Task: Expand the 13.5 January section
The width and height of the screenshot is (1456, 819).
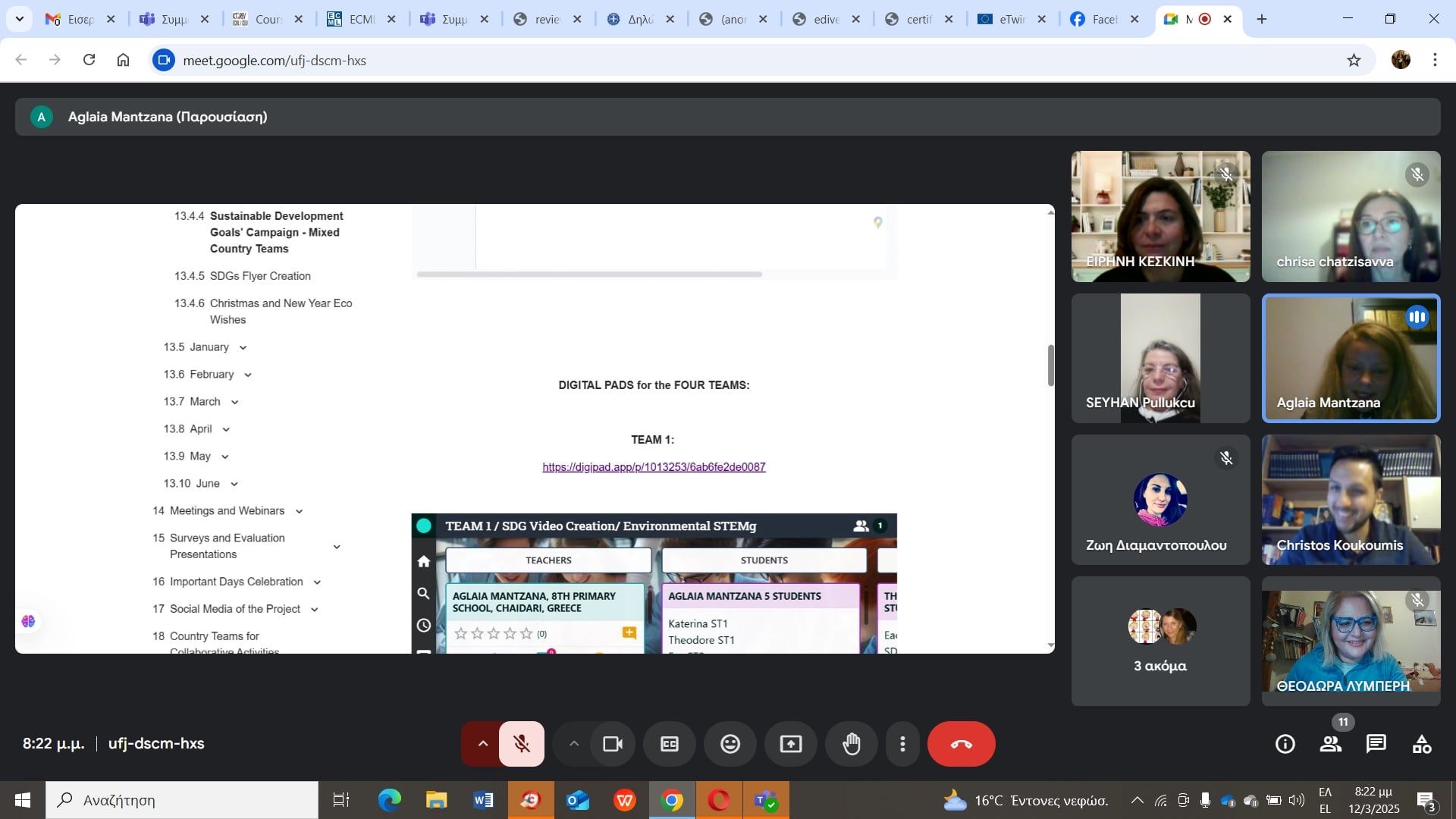Action: point(243,348)
